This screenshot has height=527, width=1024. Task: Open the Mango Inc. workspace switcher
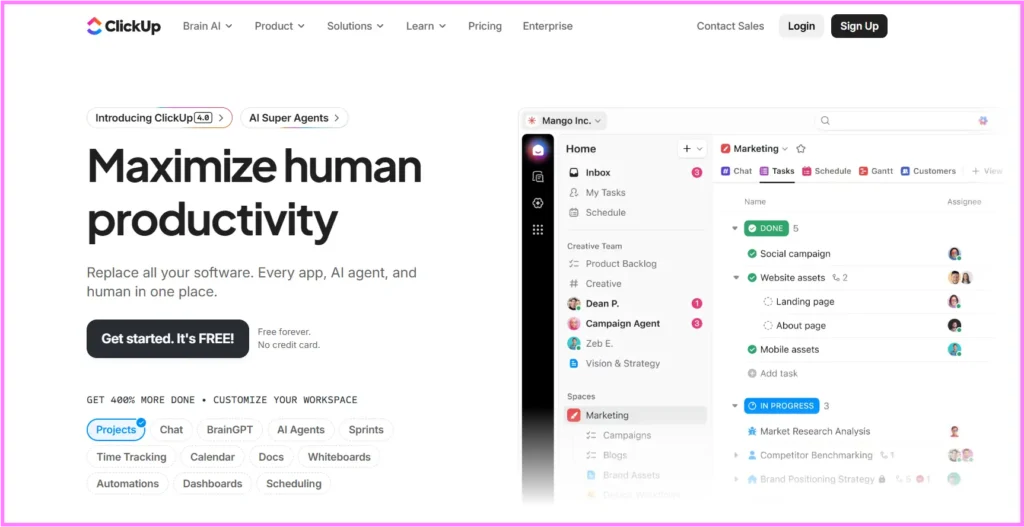click(565, 121)
